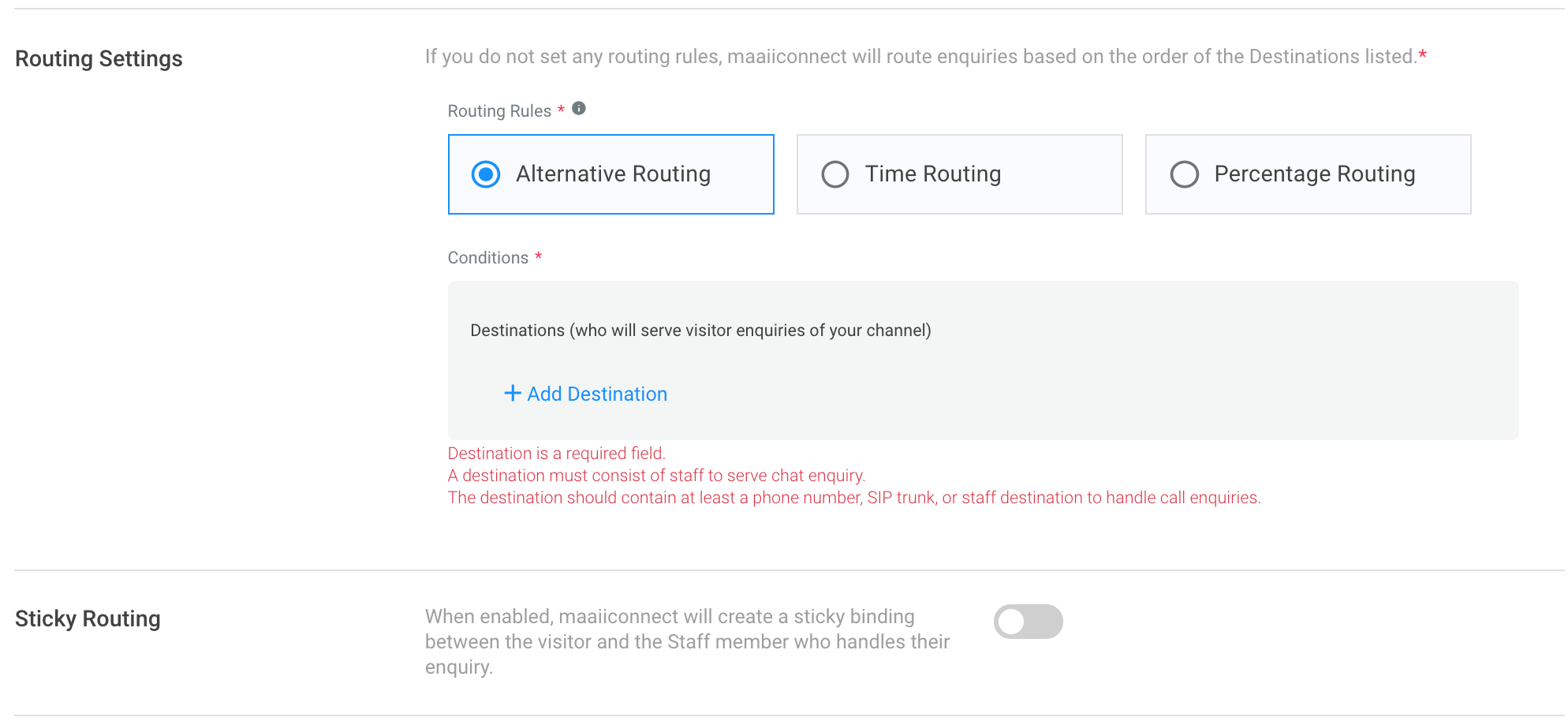Open the Routing Rules info tooltip icon
Screen dimensions: 1568x721
(579, 108)
